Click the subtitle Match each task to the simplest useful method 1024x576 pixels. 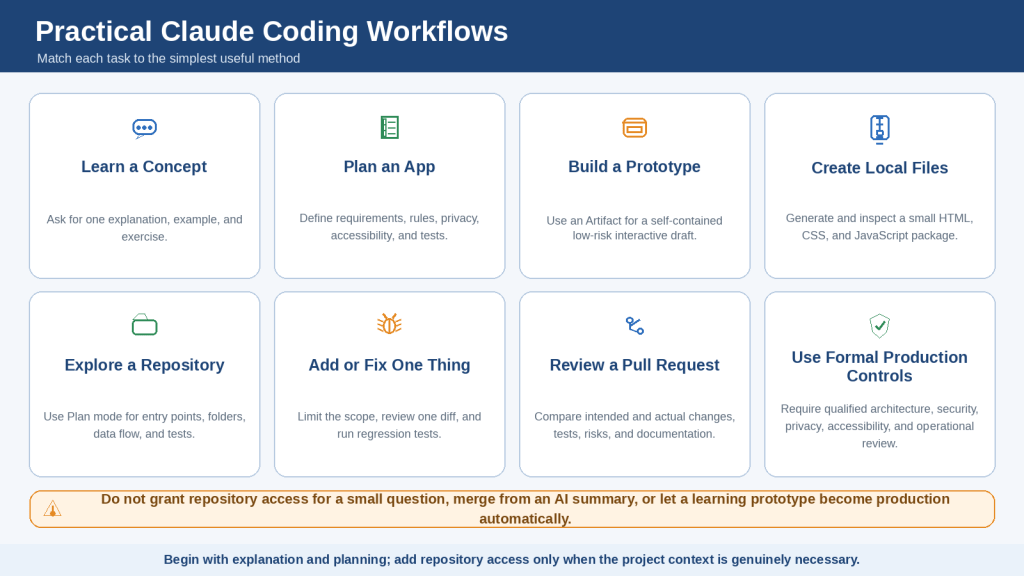[x=168, y=58]
